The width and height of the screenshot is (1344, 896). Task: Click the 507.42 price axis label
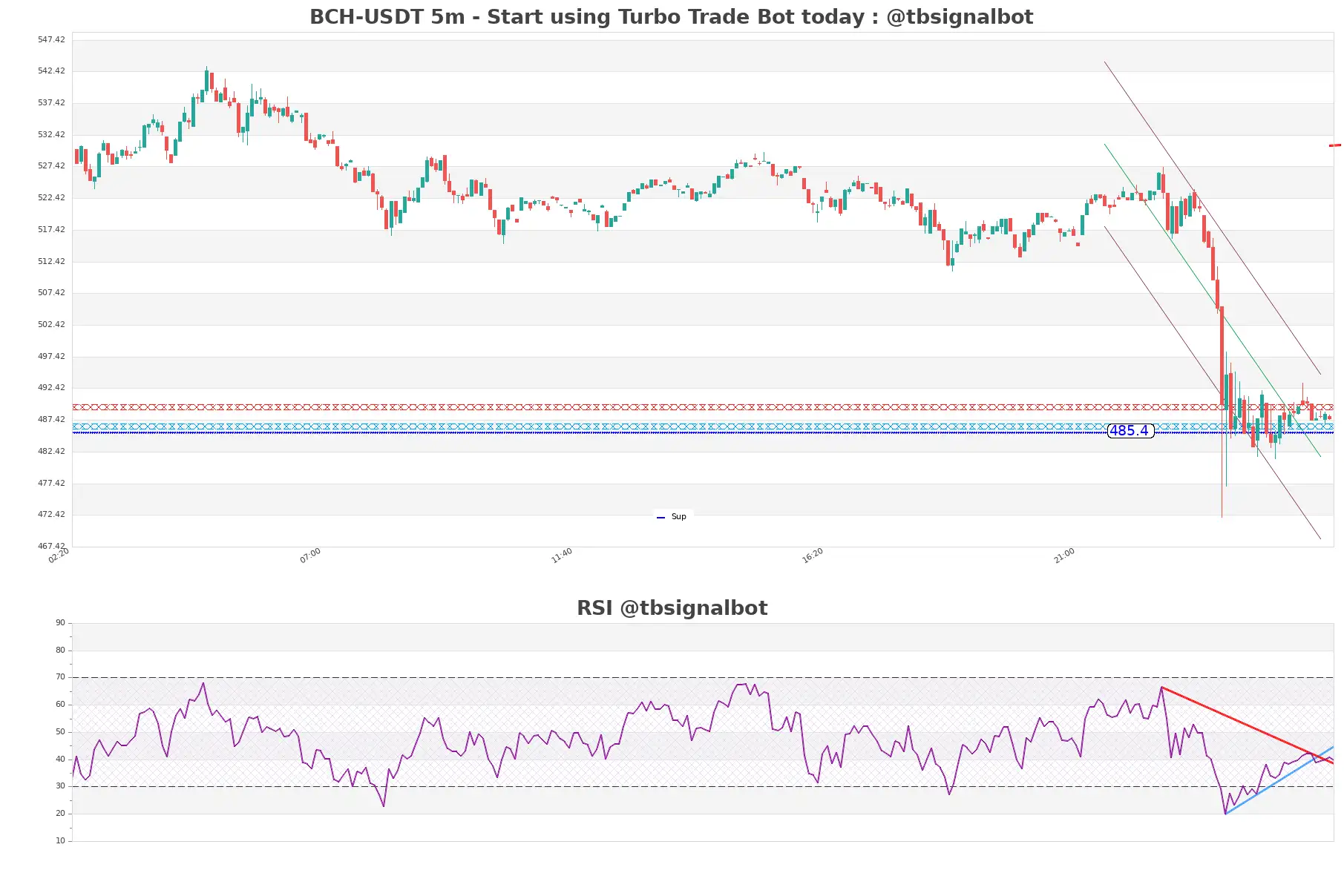tap(51, 292)
